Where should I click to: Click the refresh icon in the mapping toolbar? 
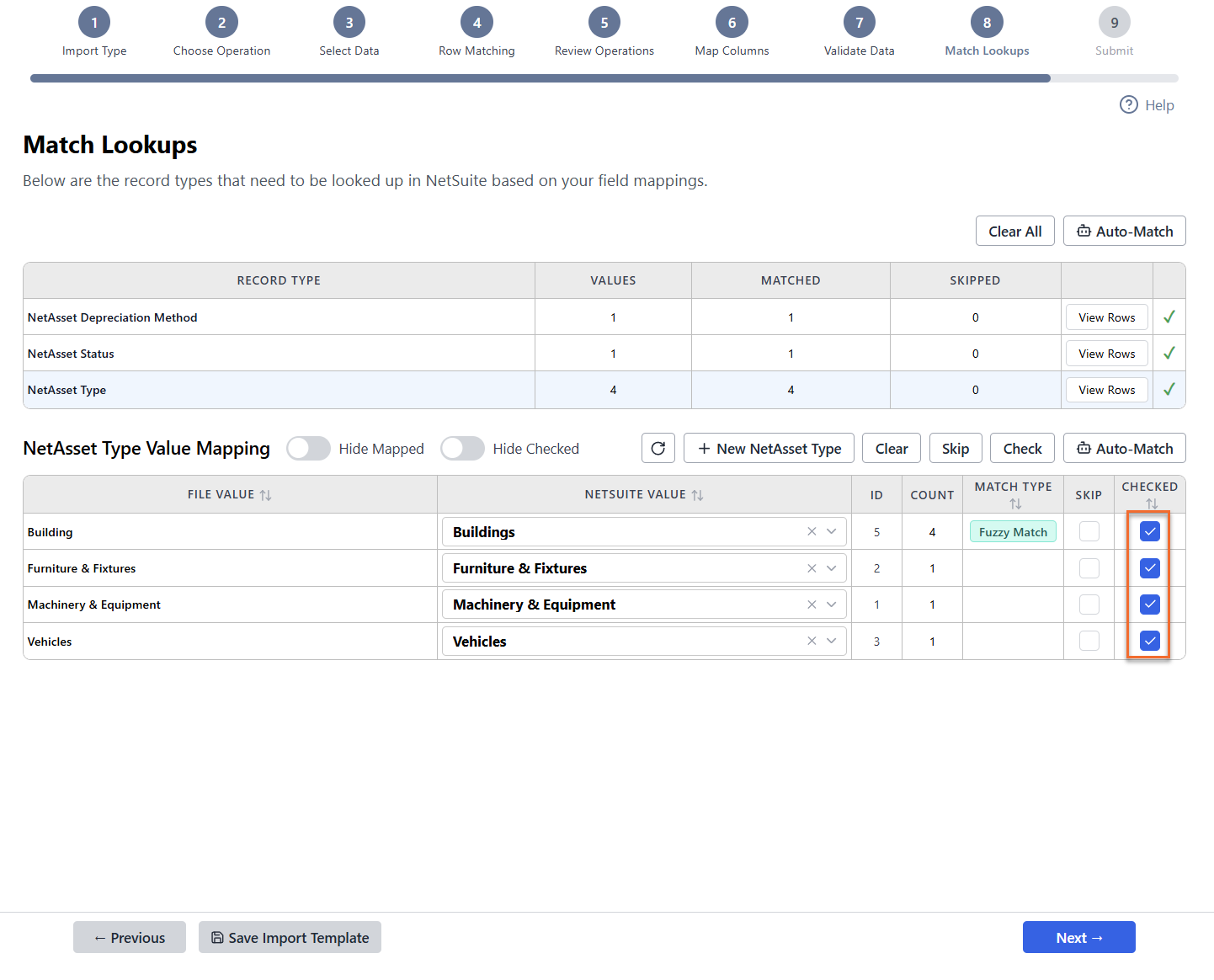click(658, 448)
